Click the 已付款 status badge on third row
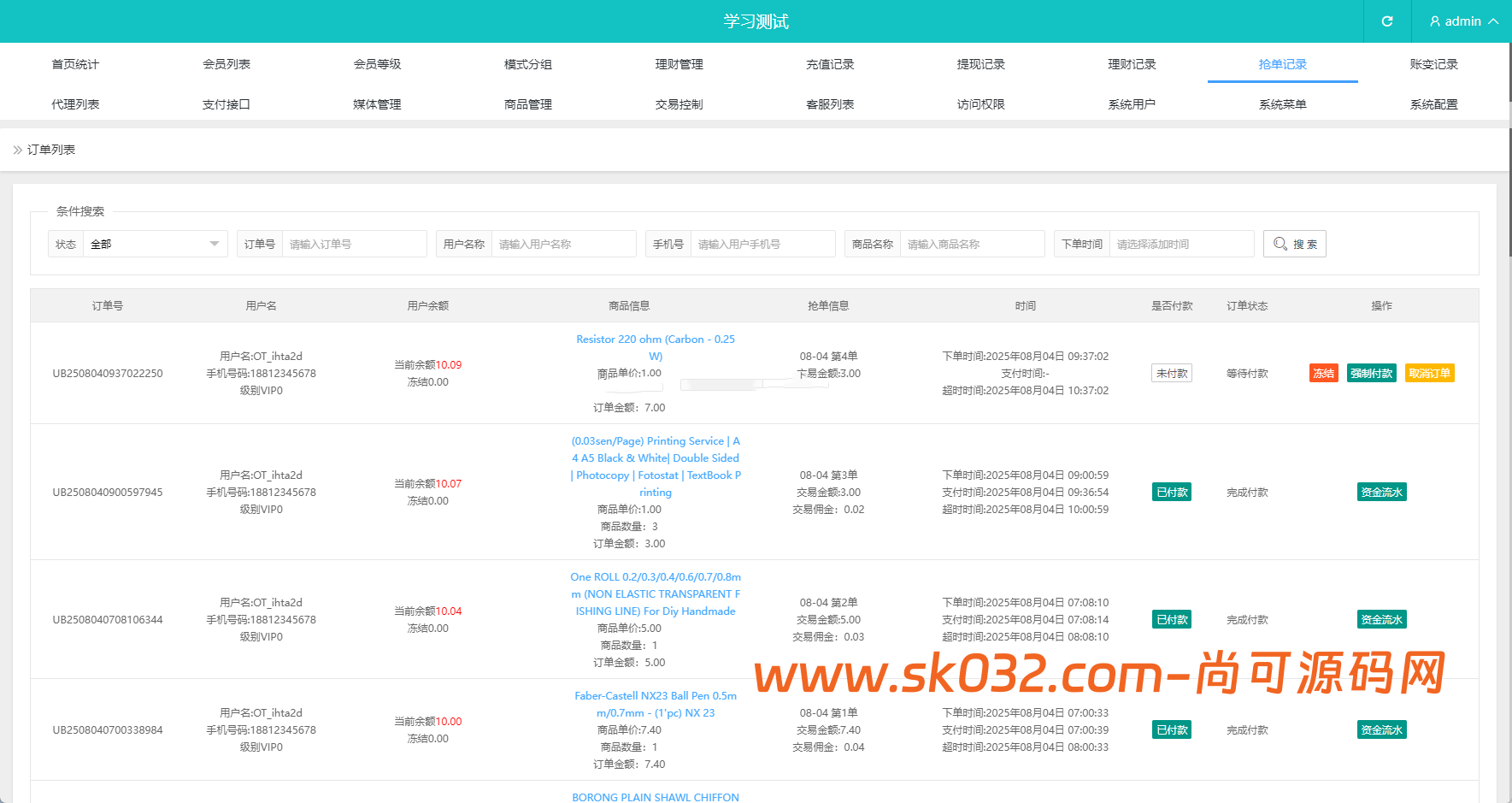 1171,619
